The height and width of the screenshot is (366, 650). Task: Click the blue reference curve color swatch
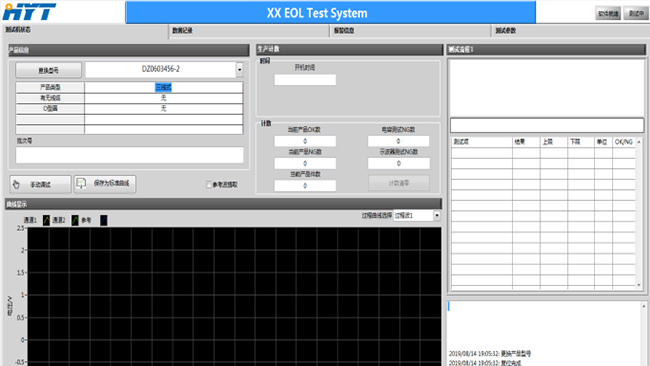pos(104,220)
